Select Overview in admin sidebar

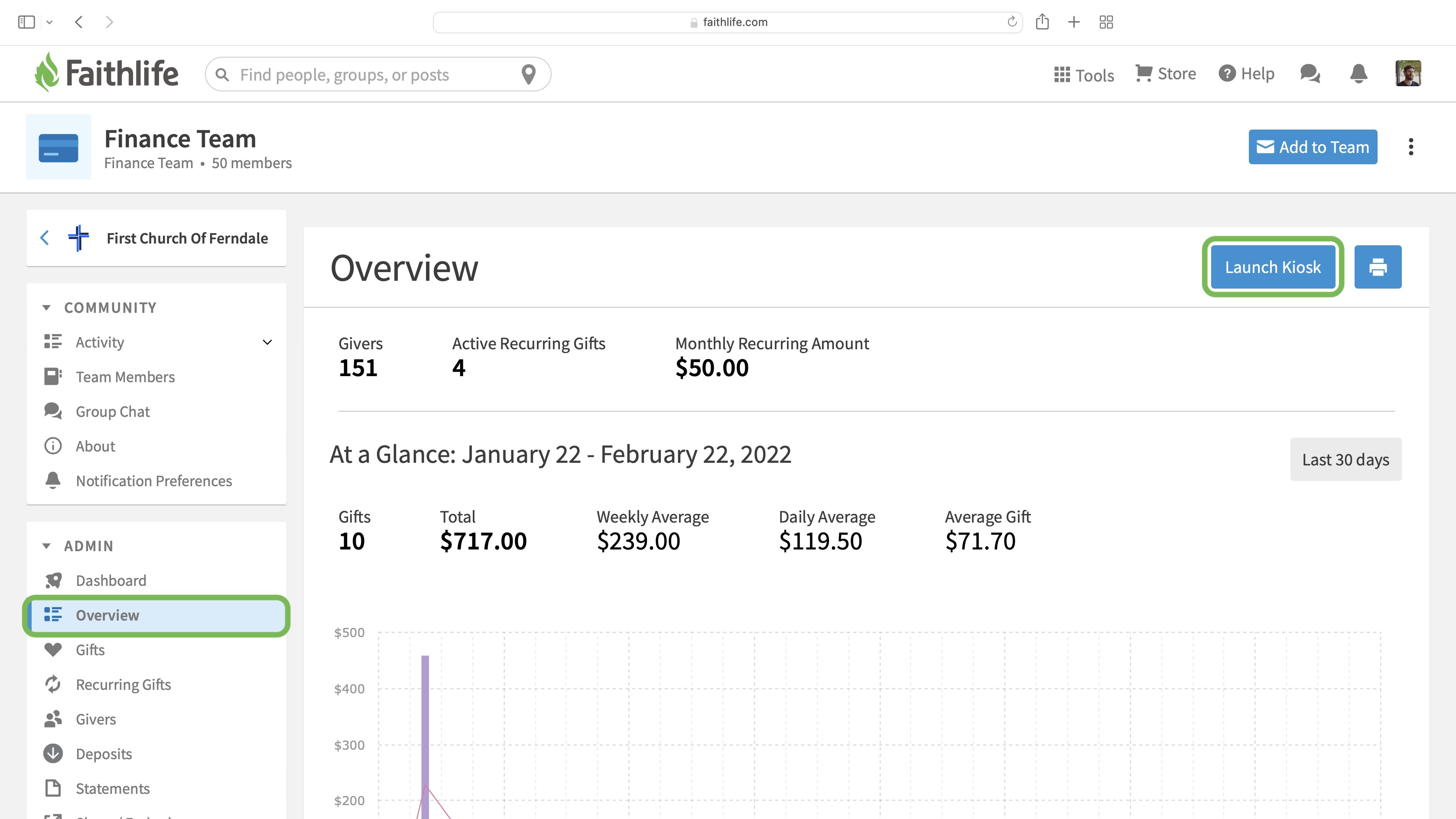click(156, 615)
